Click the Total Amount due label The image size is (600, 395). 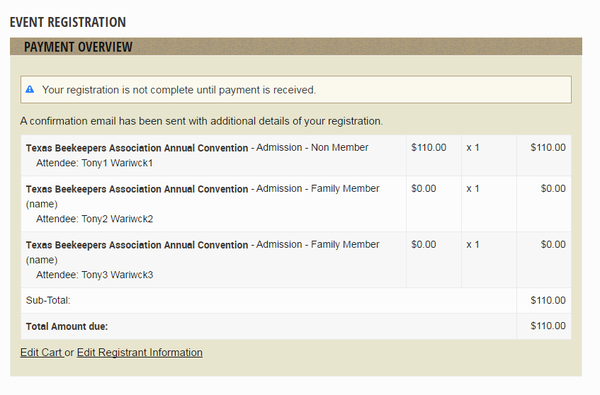tap(67, 326)
